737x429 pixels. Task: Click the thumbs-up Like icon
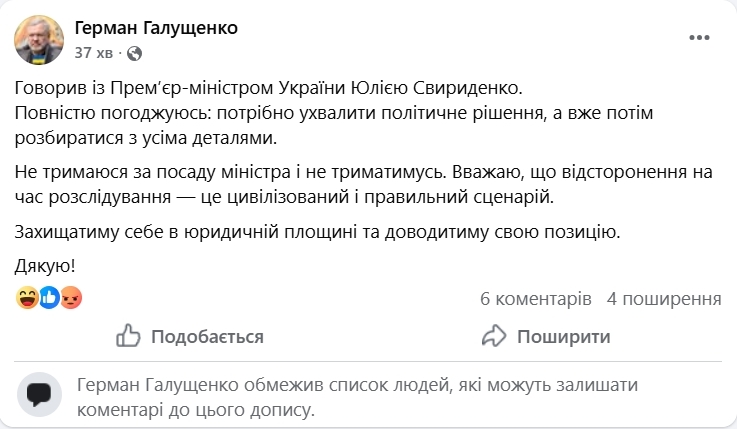(x=128, y=336)
